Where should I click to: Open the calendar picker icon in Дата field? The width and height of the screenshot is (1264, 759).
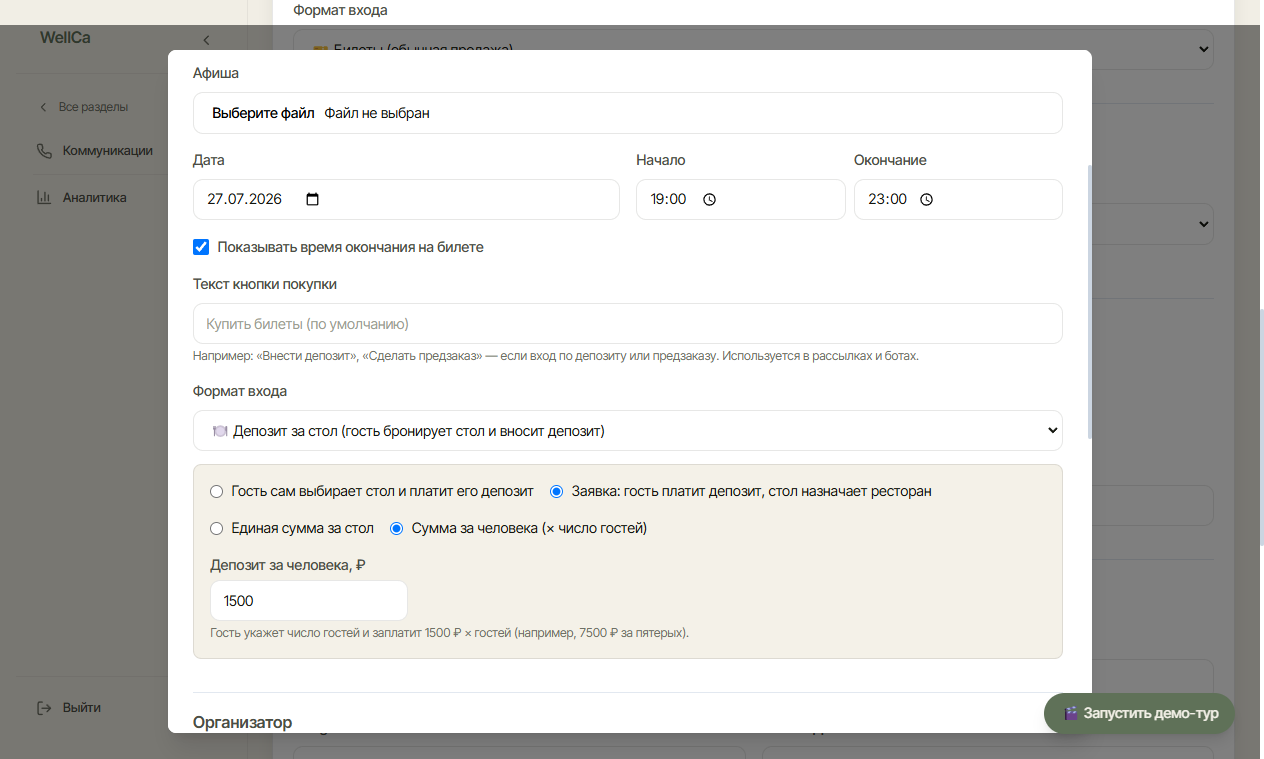point(312,199)
